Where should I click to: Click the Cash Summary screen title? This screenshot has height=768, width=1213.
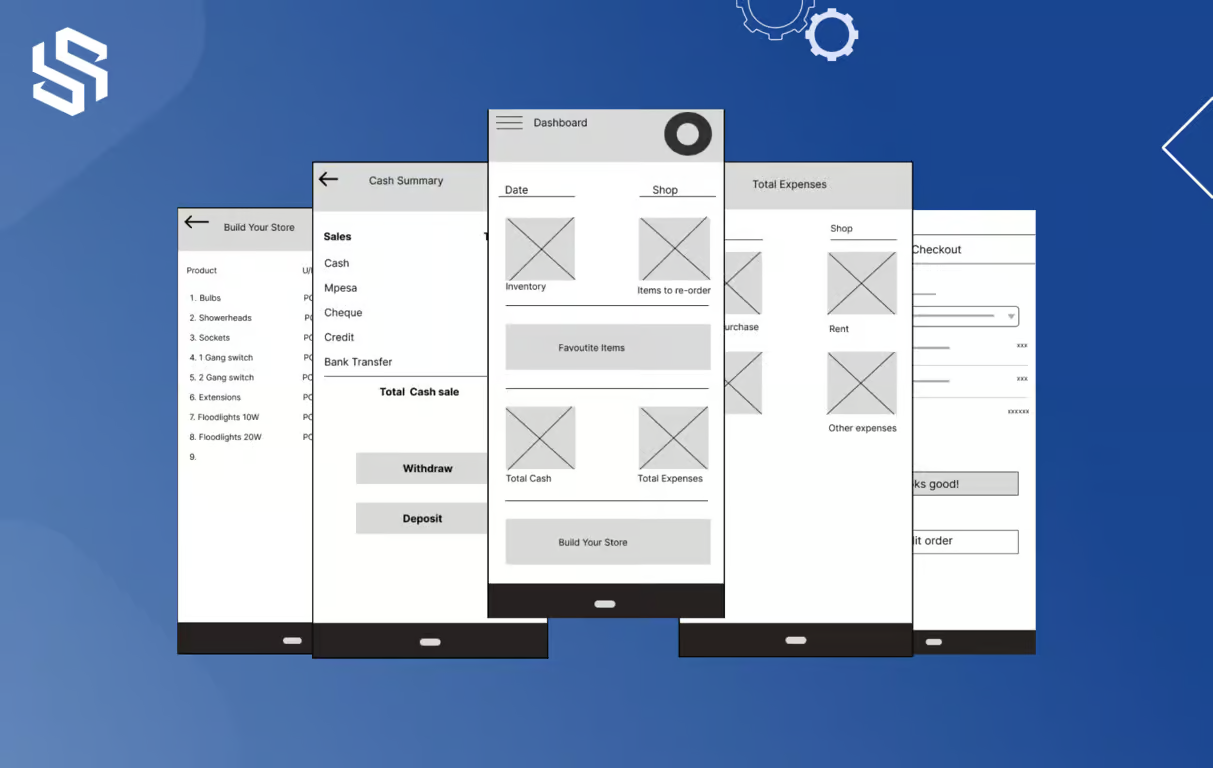coord(406,181)
